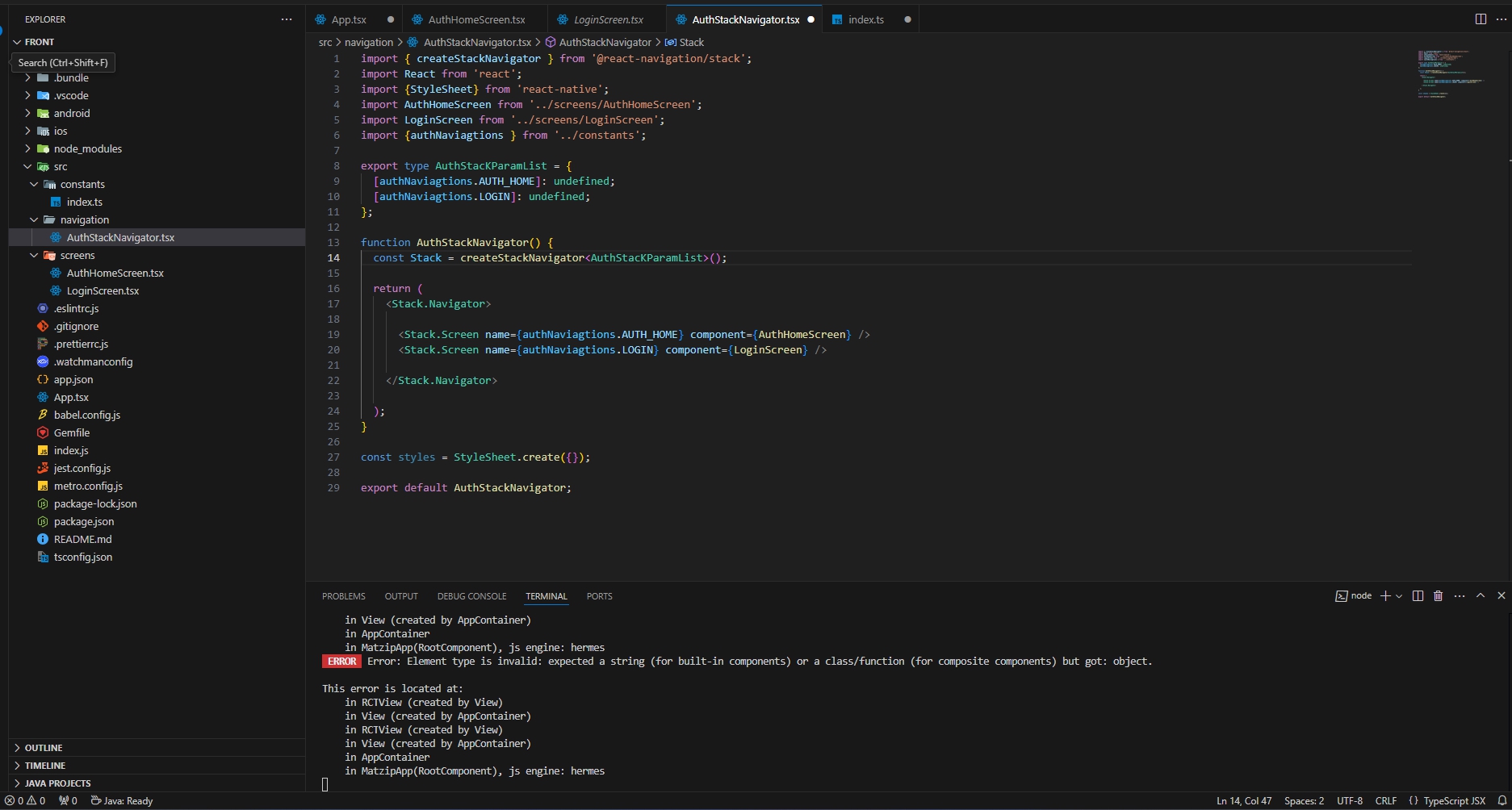
Task: Collapse the constants folder
Action: (x=82, y=184)
